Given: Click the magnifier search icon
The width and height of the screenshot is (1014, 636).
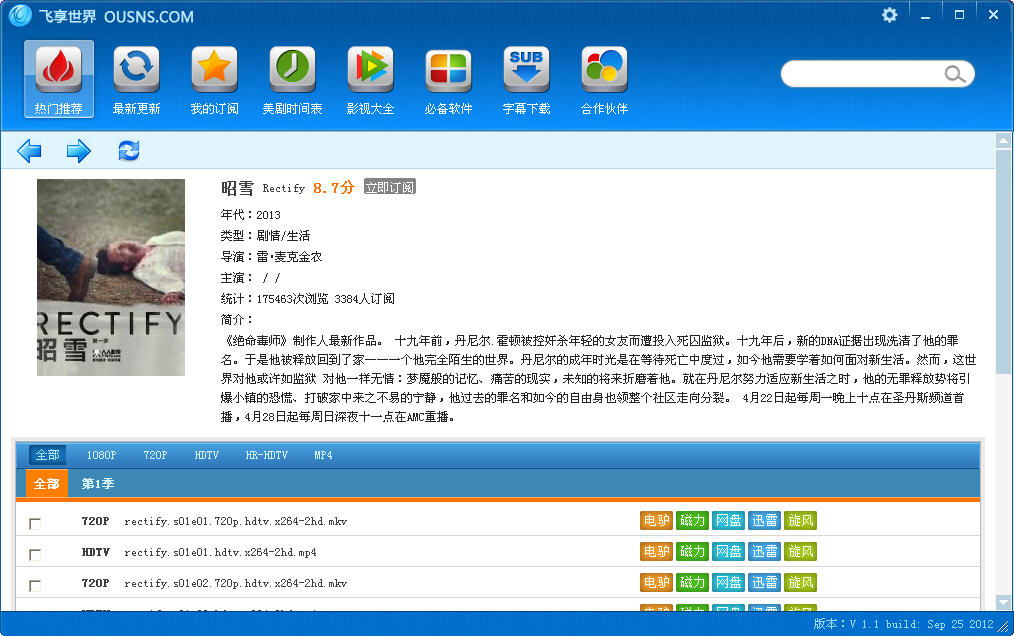Looking at the screenshot, I should [955, 74].
